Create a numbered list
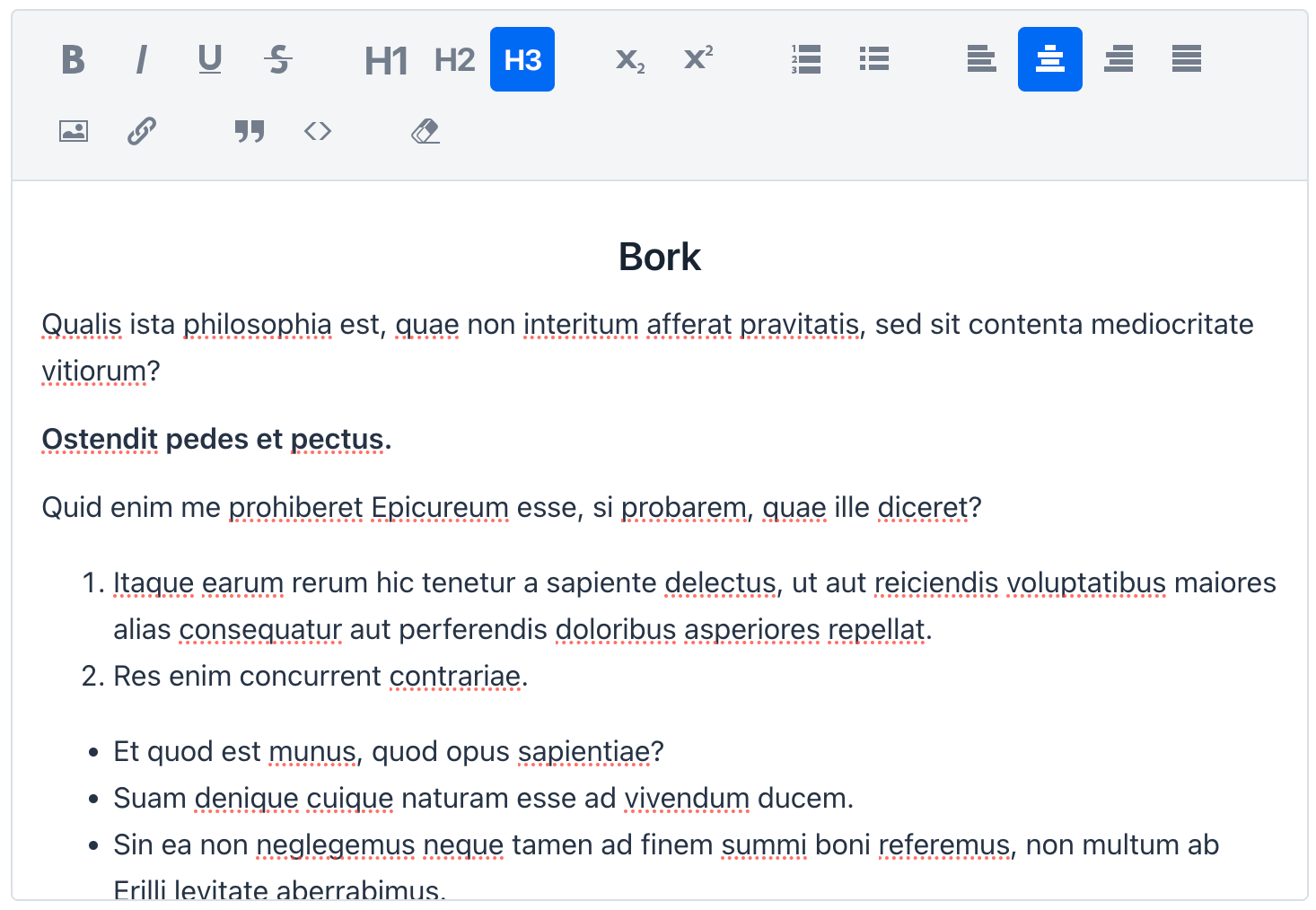The image size is (1316, 910). [805, 59]
